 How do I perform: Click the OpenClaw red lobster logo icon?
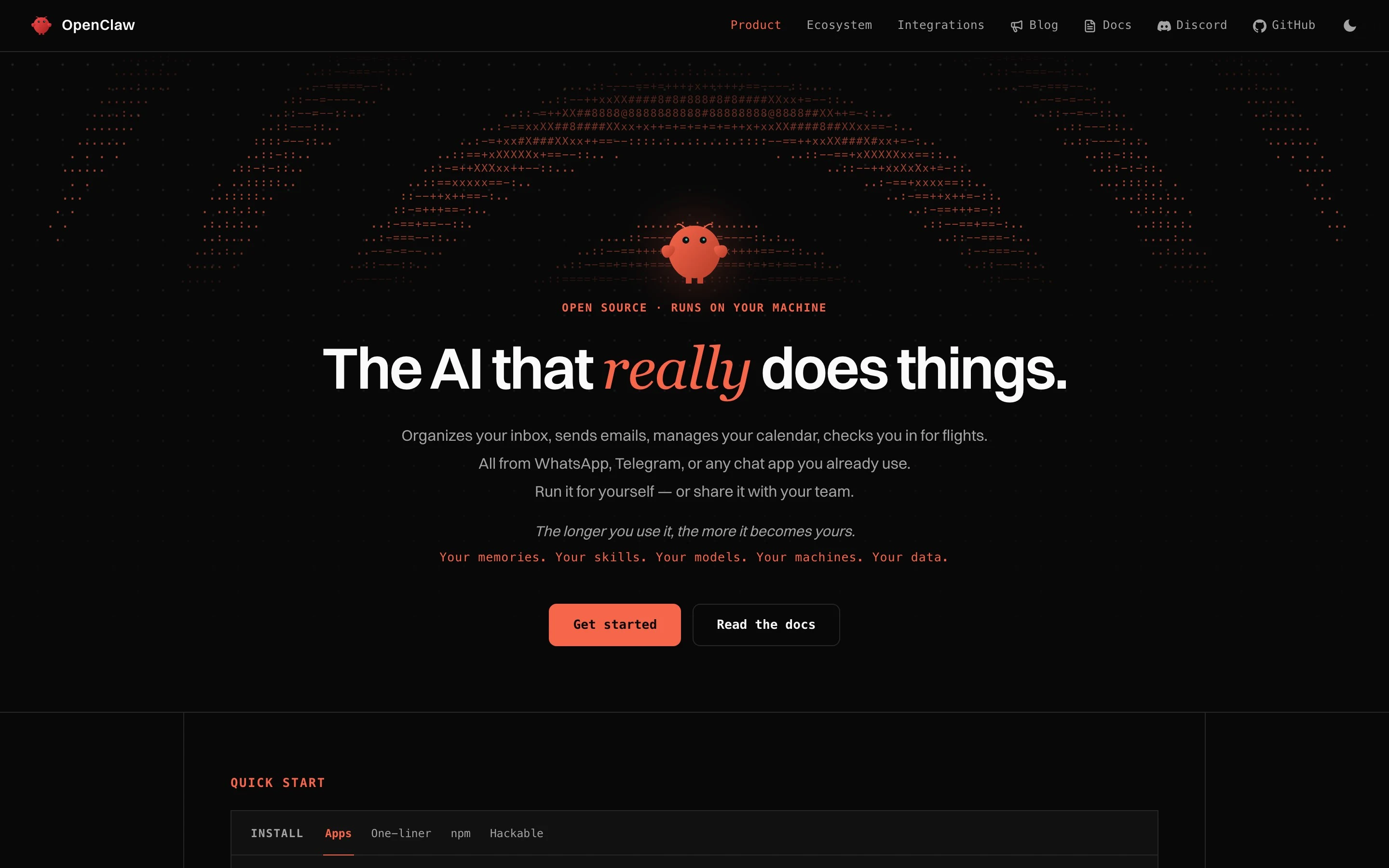click(41, 25)
